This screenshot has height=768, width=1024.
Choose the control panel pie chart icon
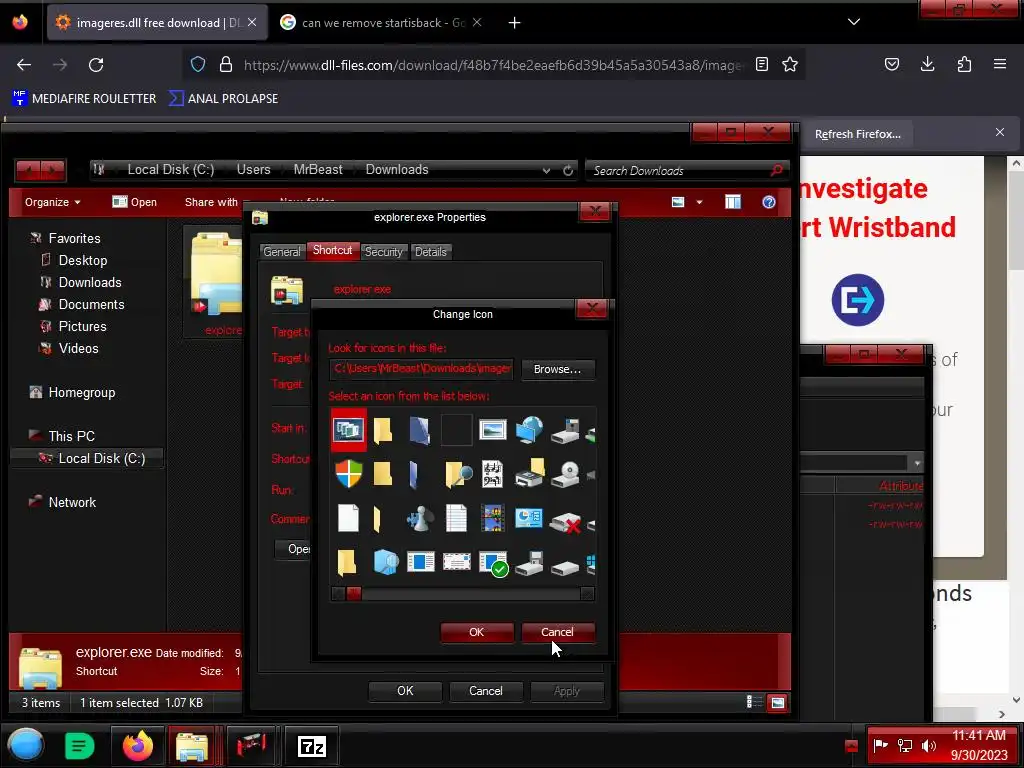click(529, 519)
